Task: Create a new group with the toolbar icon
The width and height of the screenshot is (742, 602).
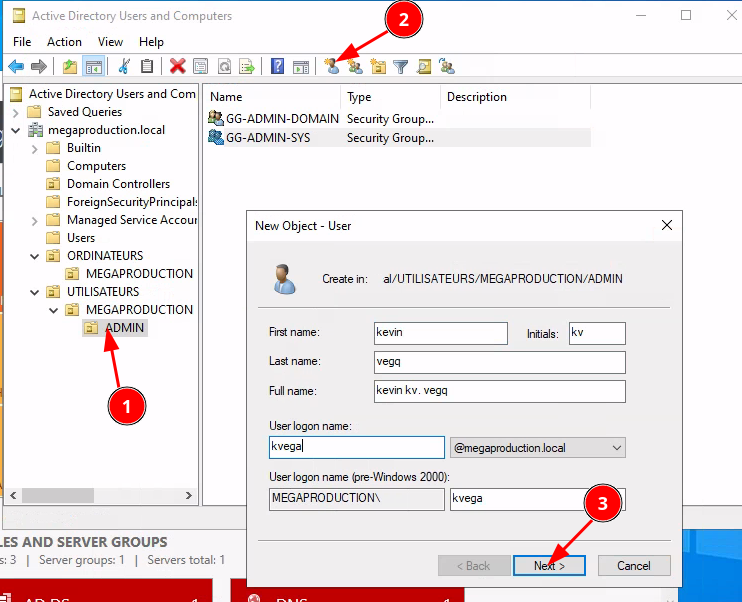Action: [355, 67]
